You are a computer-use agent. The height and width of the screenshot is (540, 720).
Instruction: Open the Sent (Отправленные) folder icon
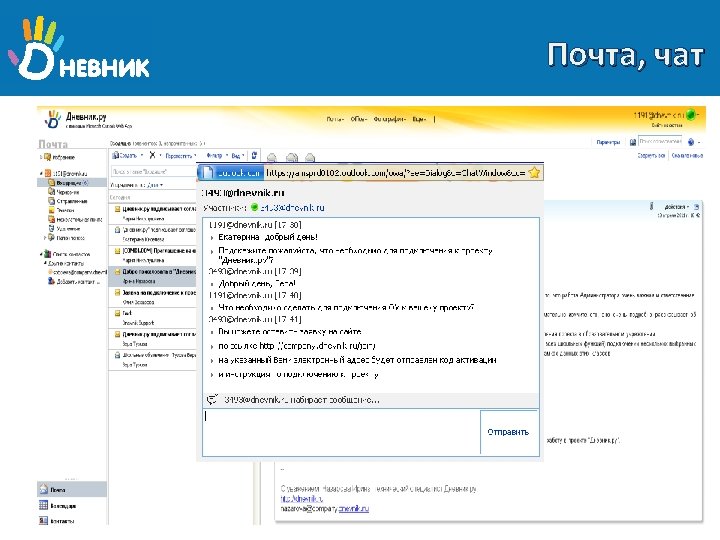(51, 201)
